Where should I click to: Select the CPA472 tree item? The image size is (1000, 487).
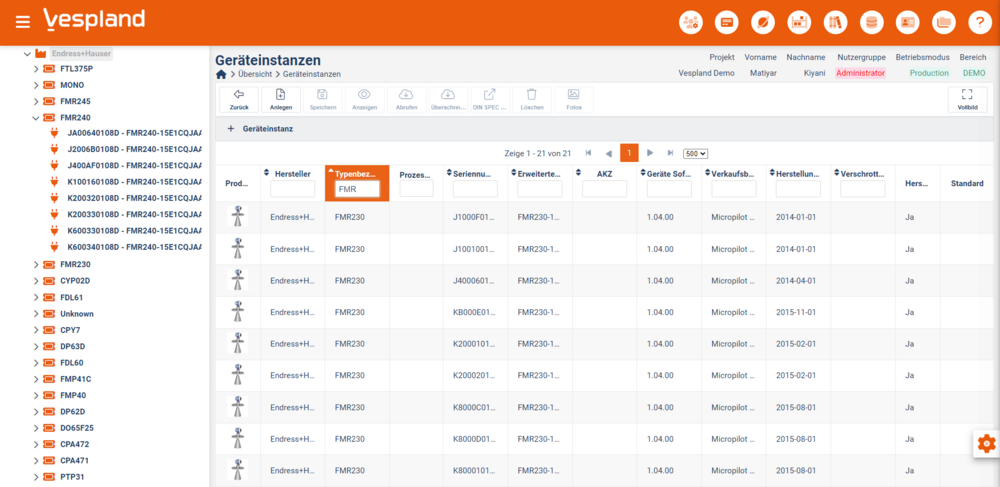pos(75,444)
